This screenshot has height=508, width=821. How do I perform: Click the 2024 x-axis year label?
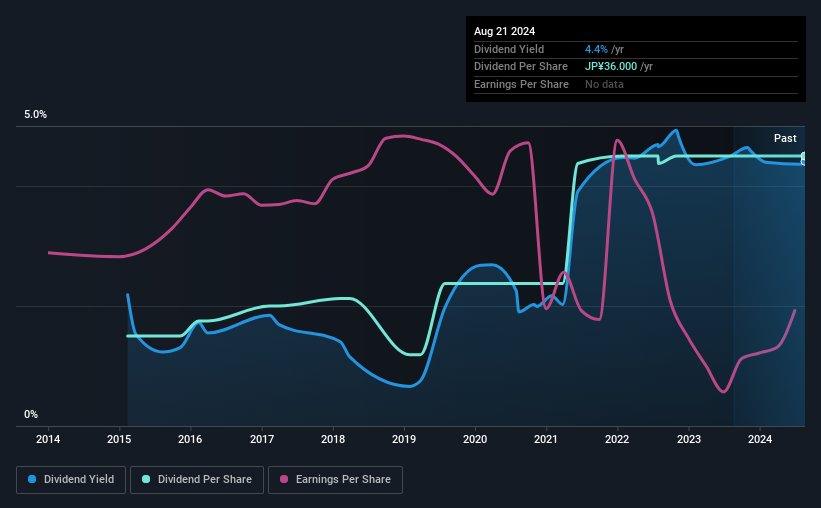point(760,439)
